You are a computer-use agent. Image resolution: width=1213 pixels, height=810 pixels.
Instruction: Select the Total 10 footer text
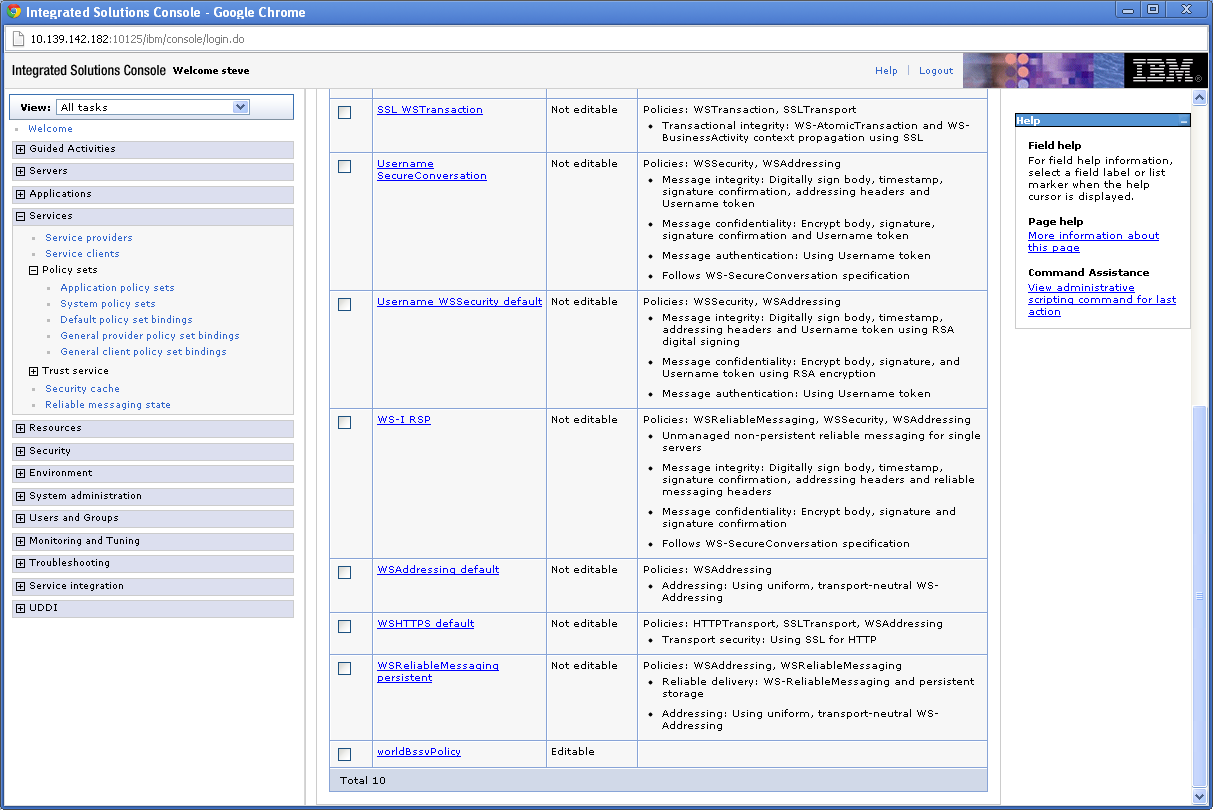click(x=362, y=780)
